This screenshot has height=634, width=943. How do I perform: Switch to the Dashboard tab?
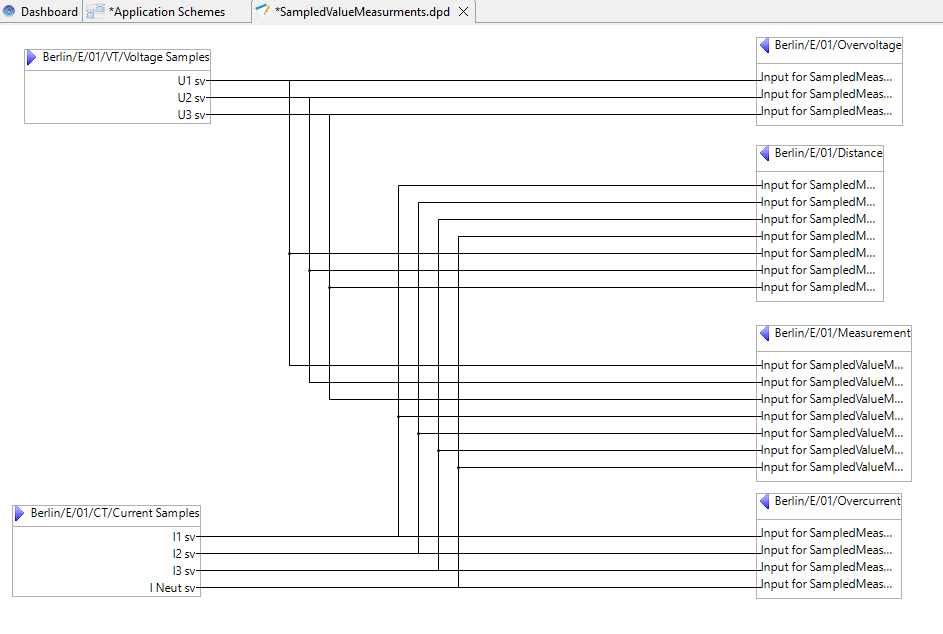click(x=49, y=12)
